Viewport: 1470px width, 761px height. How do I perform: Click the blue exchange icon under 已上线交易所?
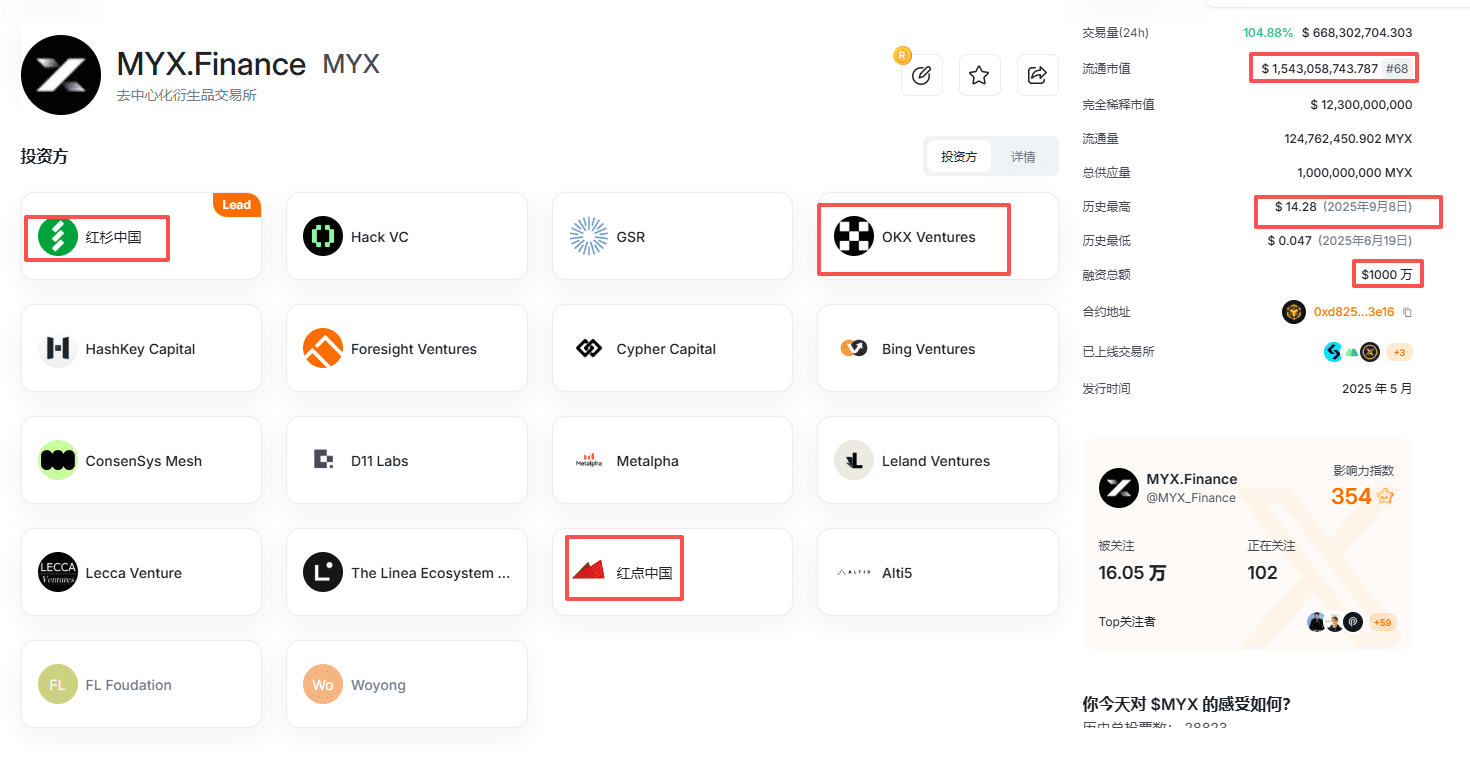pos(1333,352)
